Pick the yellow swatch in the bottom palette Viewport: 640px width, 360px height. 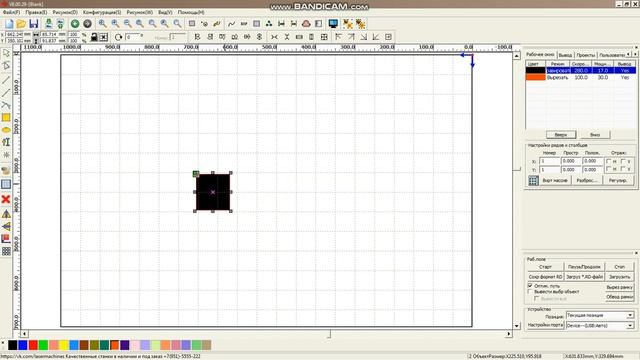tap(64, 345)
